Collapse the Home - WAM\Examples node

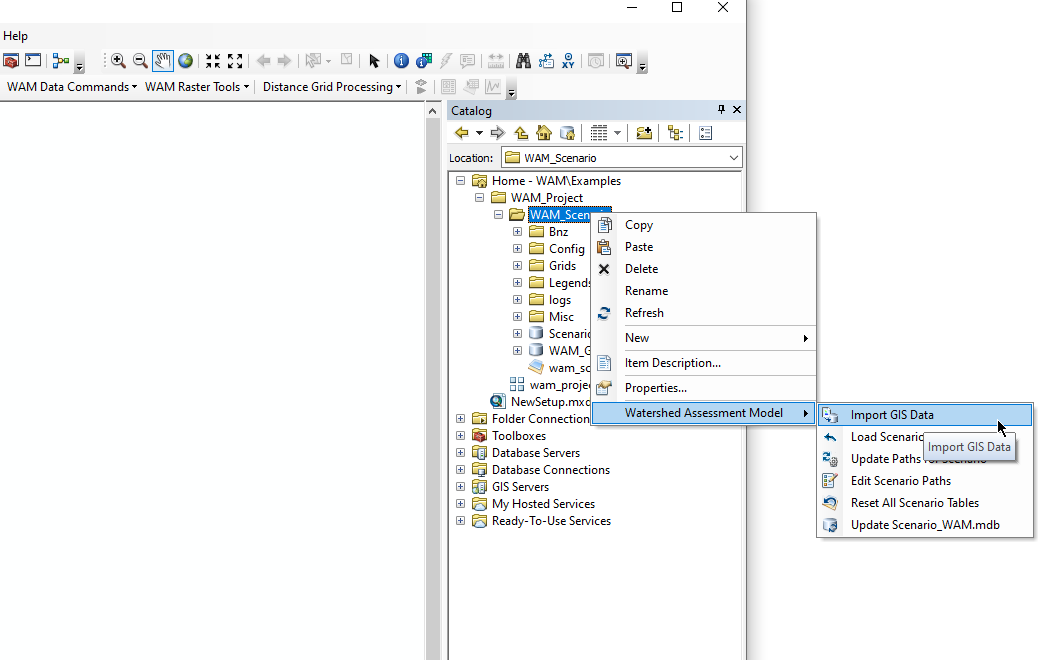pos(461,181)
